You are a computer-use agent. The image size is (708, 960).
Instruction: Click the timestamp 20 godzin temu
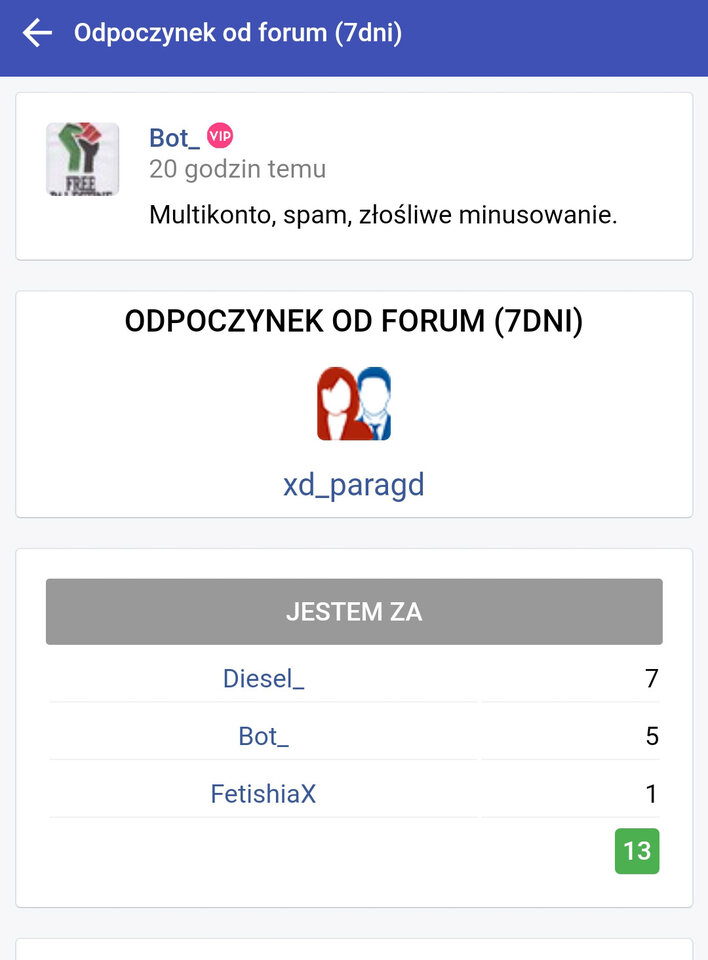click(237, 169)
